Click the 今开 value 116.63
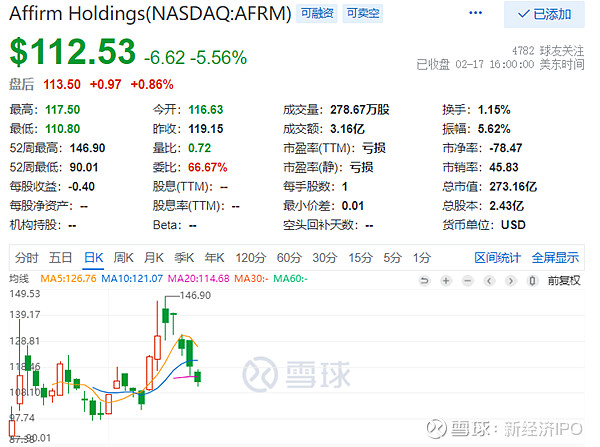Screen dimensions: 600x447 [x=205, y=110]
